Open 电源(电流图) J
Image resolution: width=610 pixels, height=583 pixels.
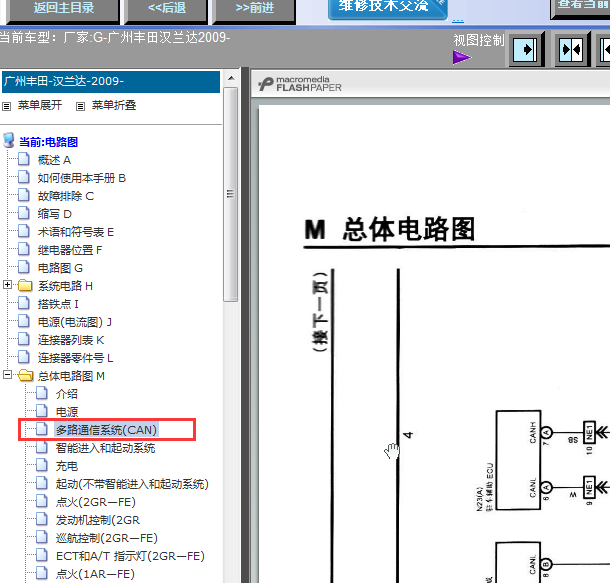[x=75, y=322]
